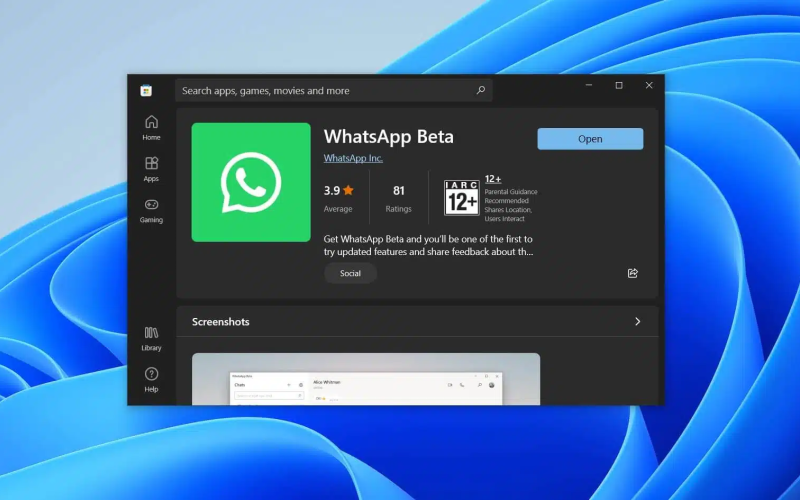Screen dimensions: 800x500
Task: Open the WhatsApp screenshot preview thumbnail
Action: tap(366, 380)
